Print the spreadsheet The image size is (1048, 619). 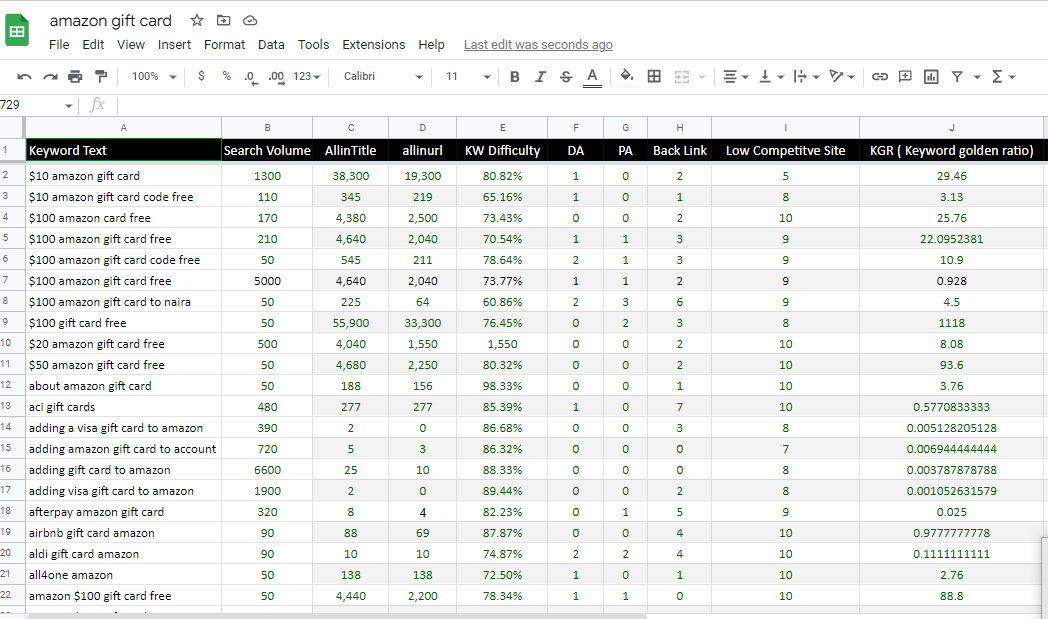coord(76,77)
